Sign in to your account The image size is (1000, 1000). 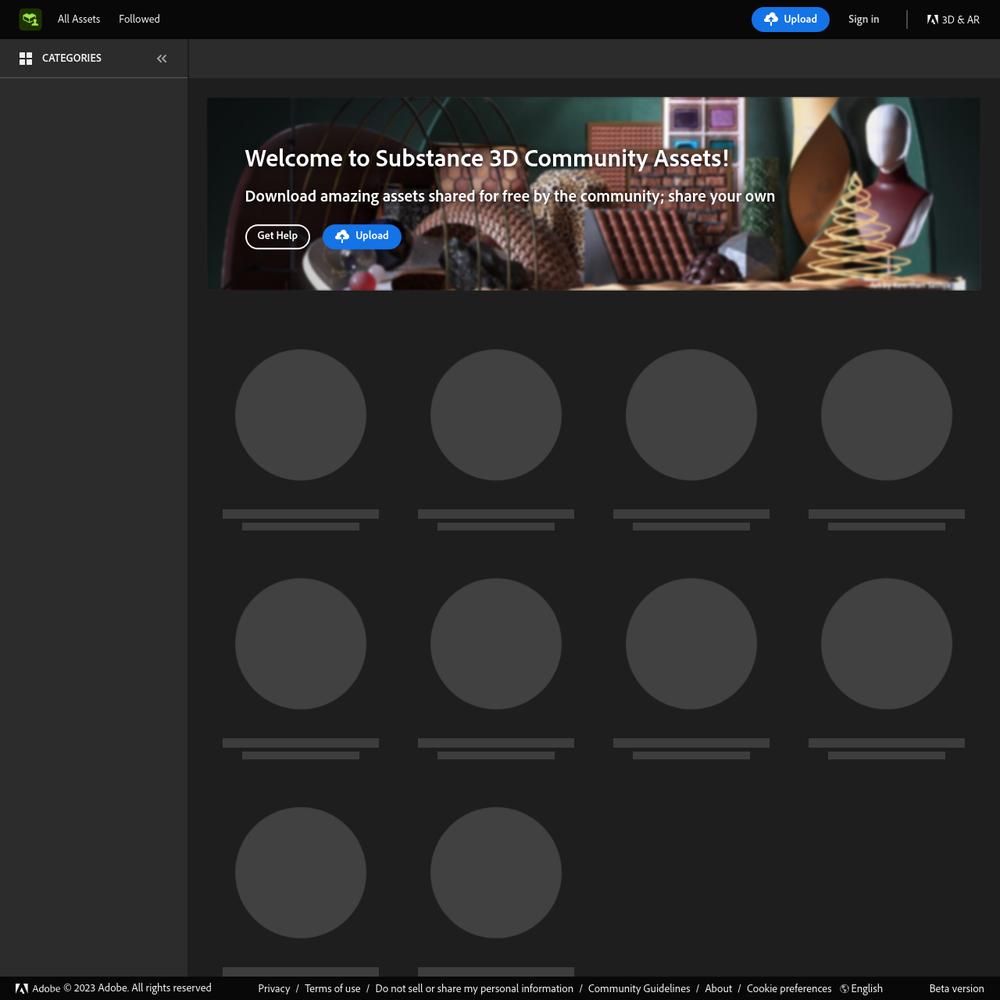(x=863, y=19)
